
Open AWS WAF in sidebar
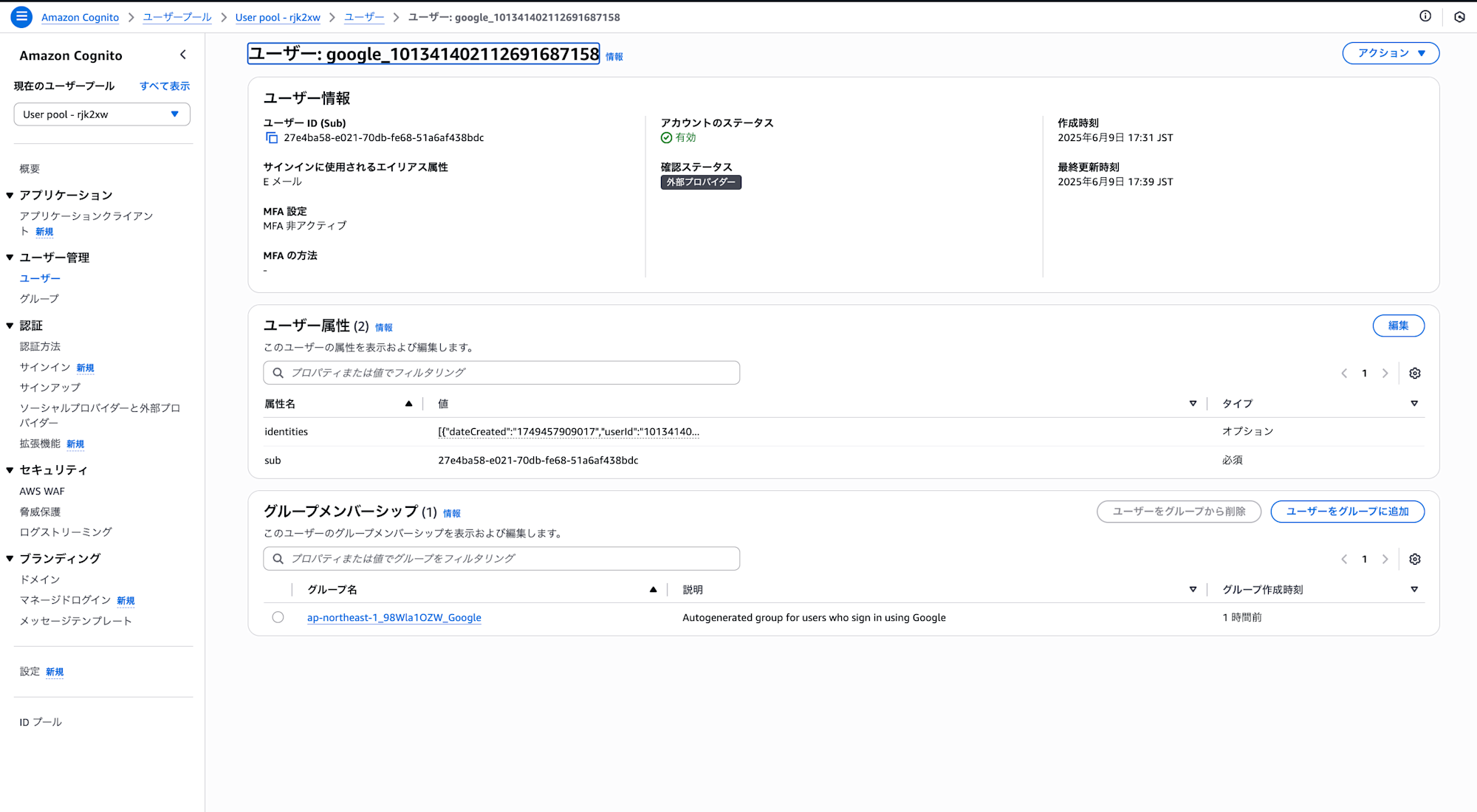(x=42, y=492)
